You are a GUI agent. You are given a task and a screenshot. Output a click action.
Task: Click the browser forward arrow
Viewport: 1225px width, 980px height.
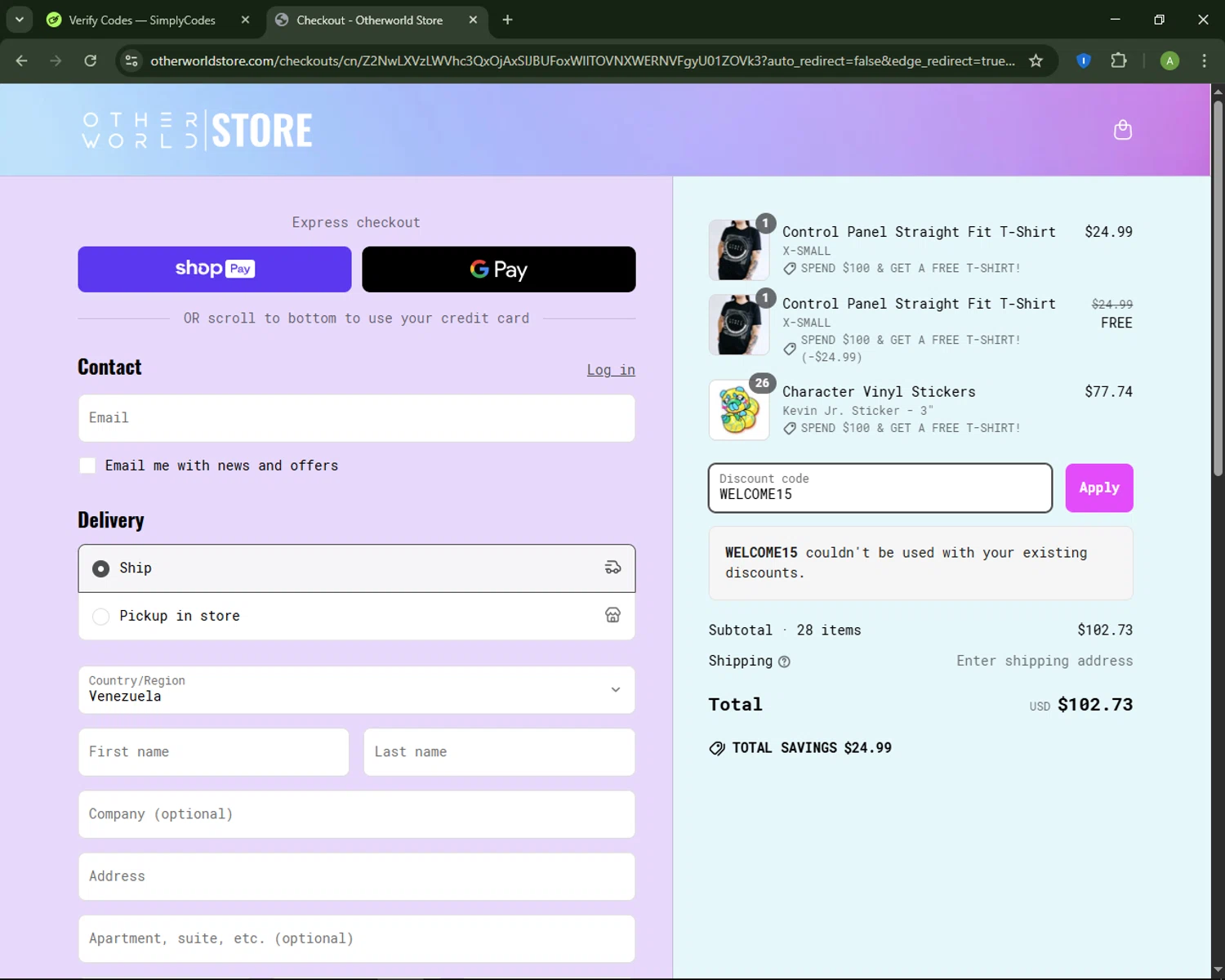tap(56, 60)
